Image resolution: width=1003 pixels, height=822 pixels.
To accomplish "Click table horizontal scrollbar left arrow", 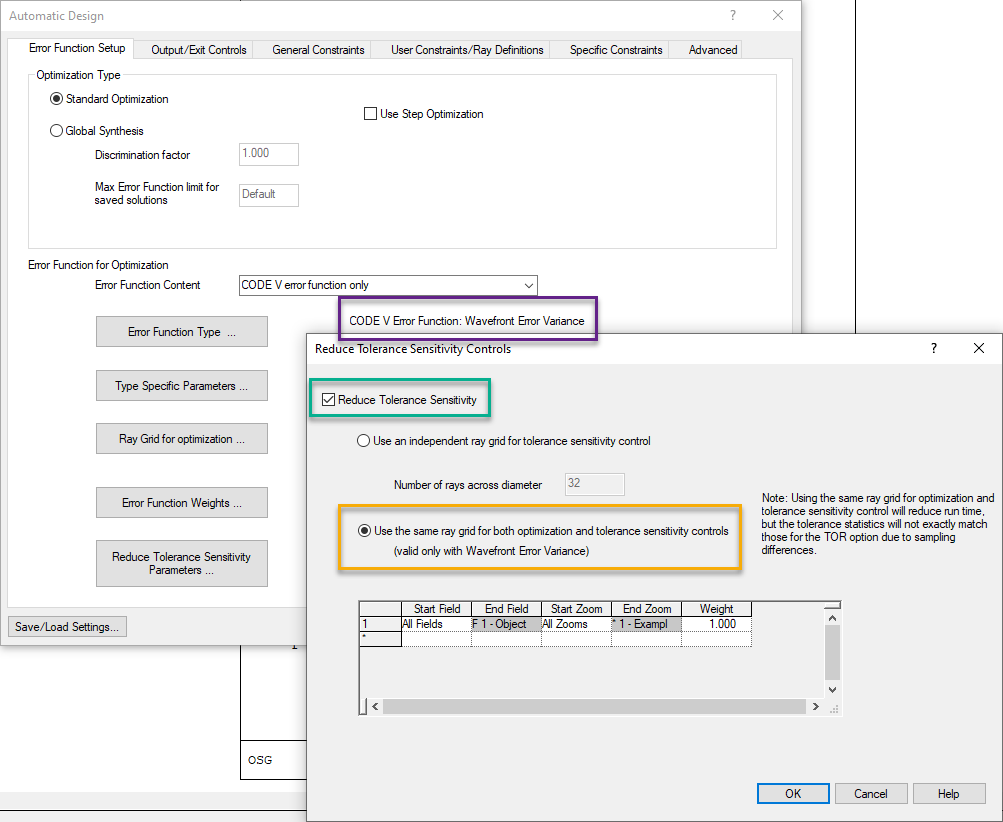I will [375, 706].
